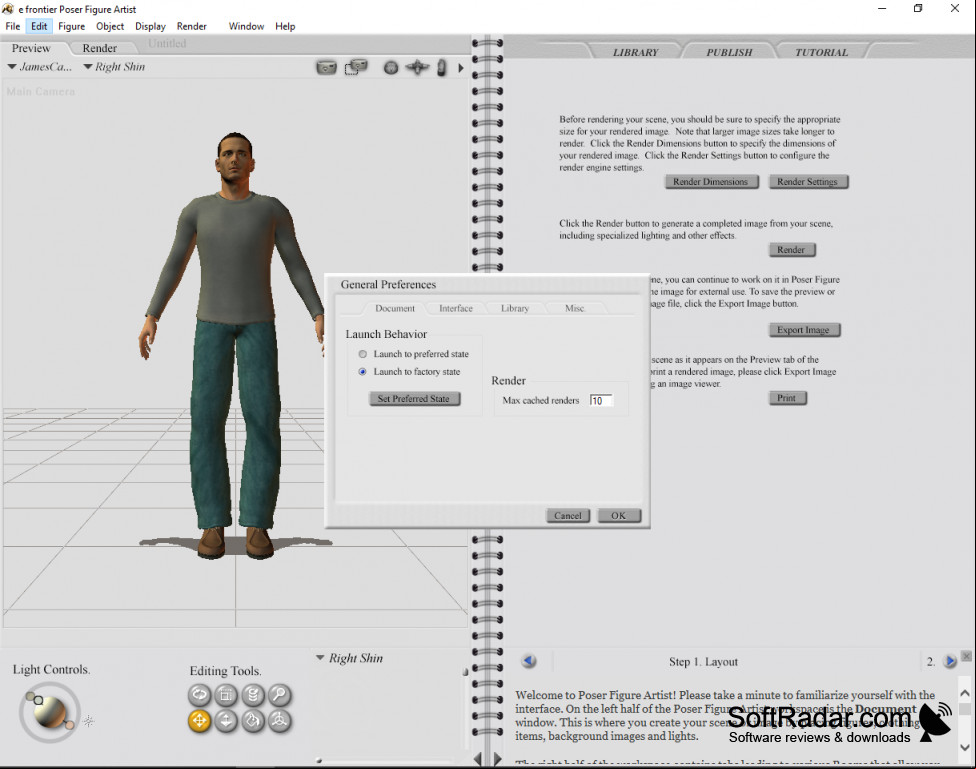Go to previous tutorial step arrow
976x769 pixels.
point(529,661)
